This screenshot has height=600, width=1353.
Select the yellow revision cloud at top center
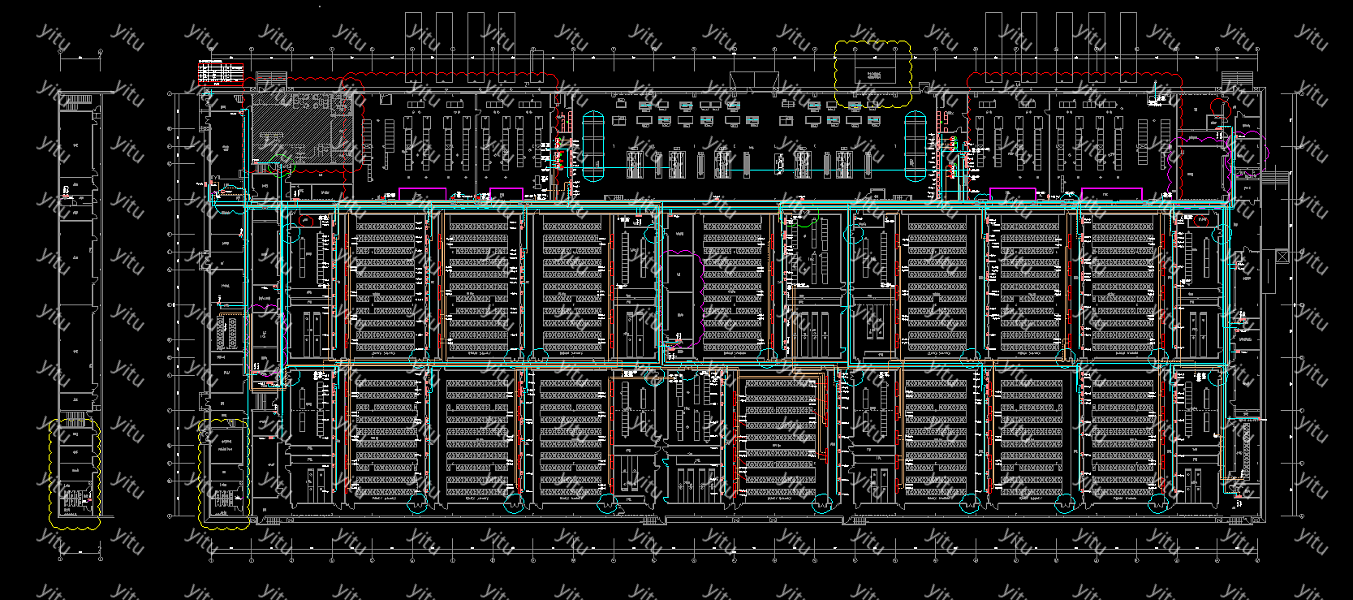[873, 73]
